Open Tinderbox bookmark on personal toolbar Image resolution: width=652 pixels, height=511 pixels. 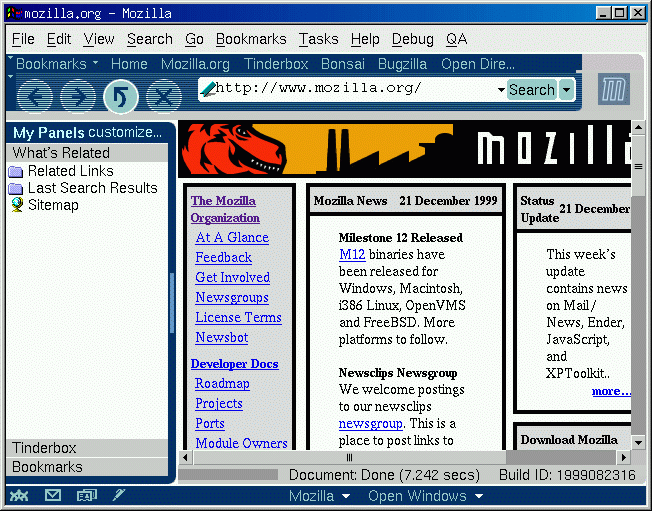pyautogui.click(x=276, y=64)
